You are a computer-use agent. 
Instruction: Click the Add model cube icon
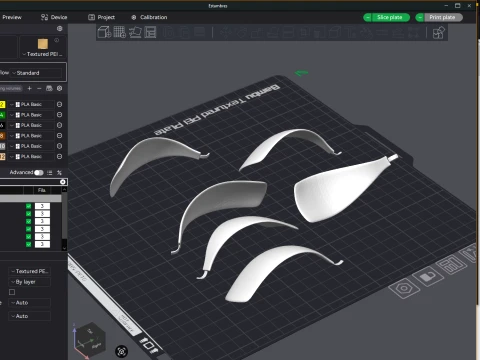click(104, 32)
